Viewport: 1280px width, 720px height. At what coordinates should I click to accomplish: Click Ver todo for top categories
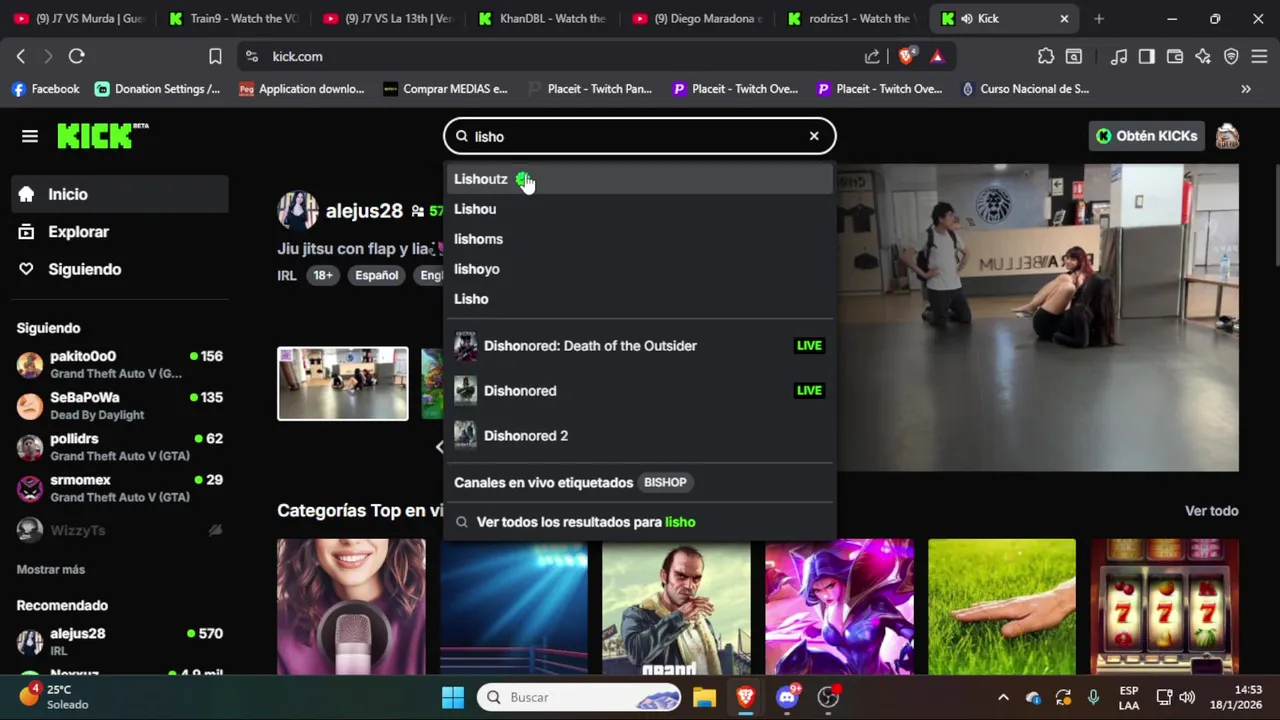[x=1211, y=511]
